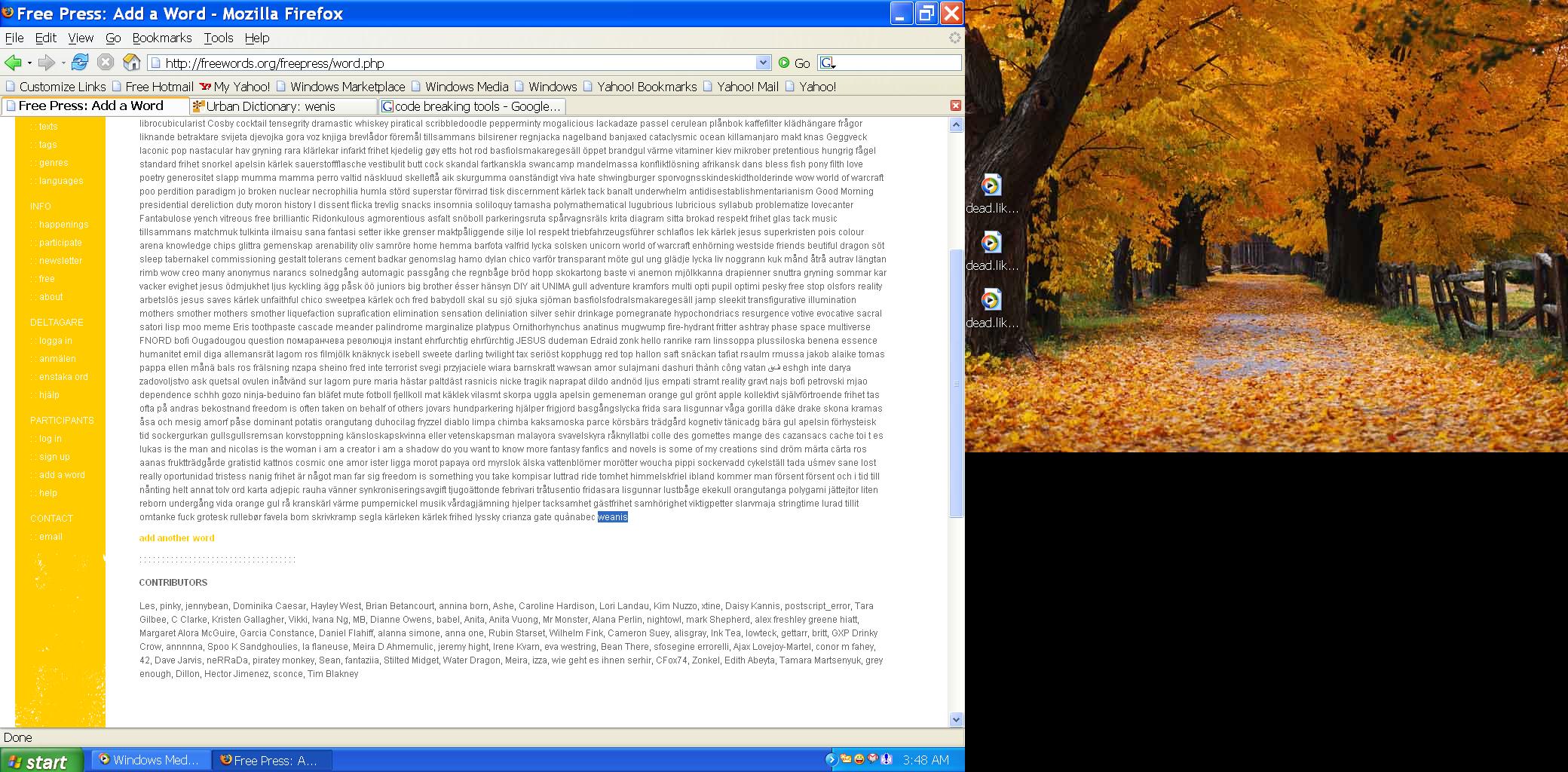The image size is (1568, 772).
Task: Expand the URL address bar dropdown
Action: point(763,63)
